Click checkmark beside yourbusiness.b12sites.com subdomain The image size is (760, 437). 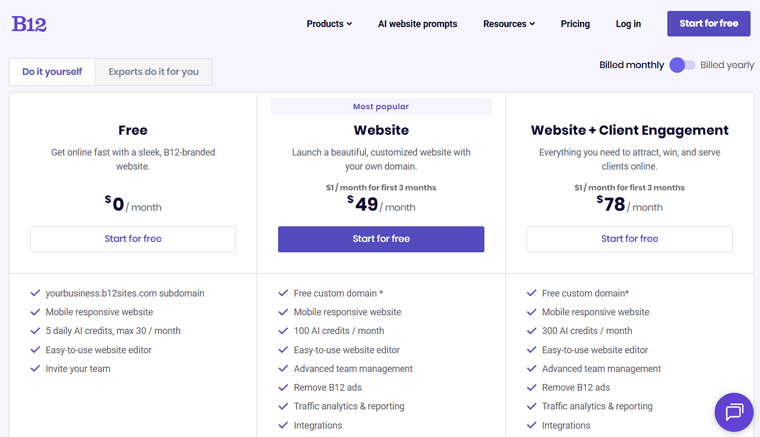click(x=35, y=293)
